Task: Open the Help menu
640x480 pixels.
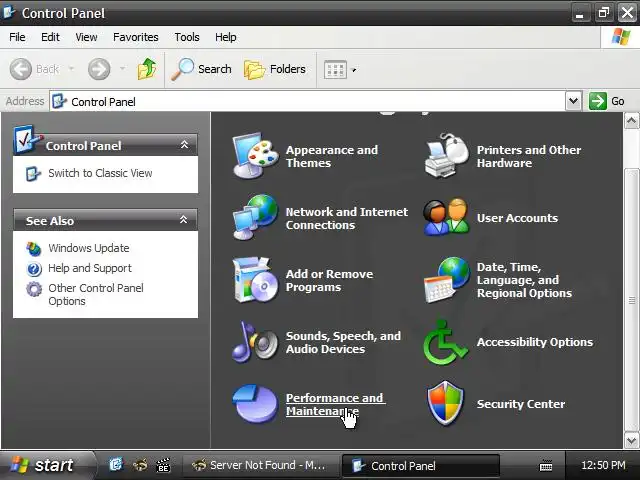Action: pos(226,37)
